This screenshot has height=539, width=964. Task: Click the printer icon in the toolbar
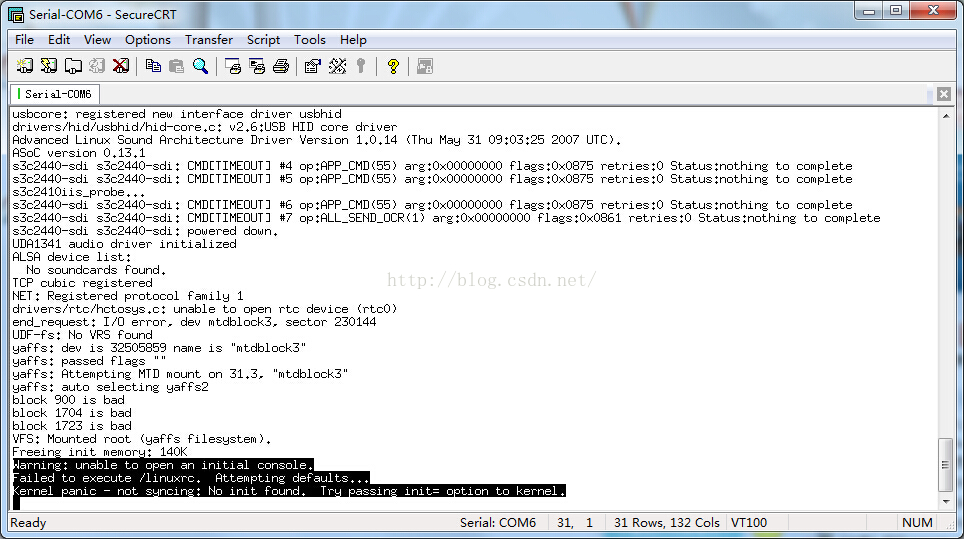[x=281, y=66]
